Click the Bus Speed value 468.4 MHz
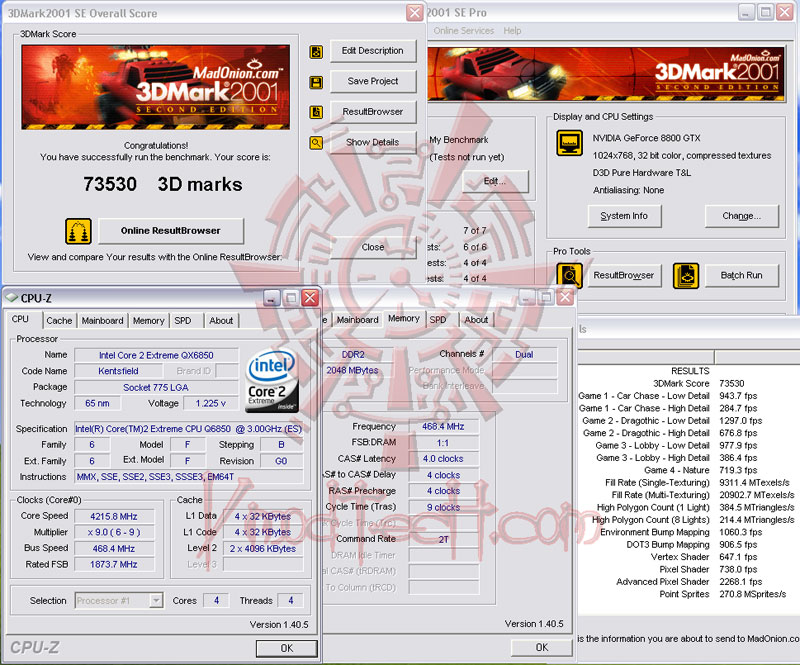Image resolution: width=800 pixels, height=665 pixels. coord(114,549)
